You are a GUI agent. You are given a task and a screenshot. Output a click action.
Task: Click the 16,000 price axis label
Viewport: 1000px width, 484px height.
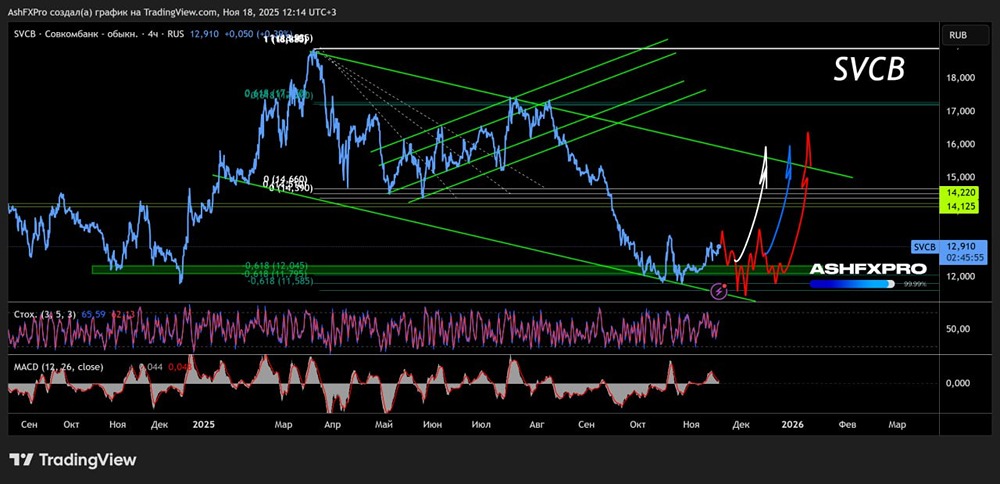[962, 145]
